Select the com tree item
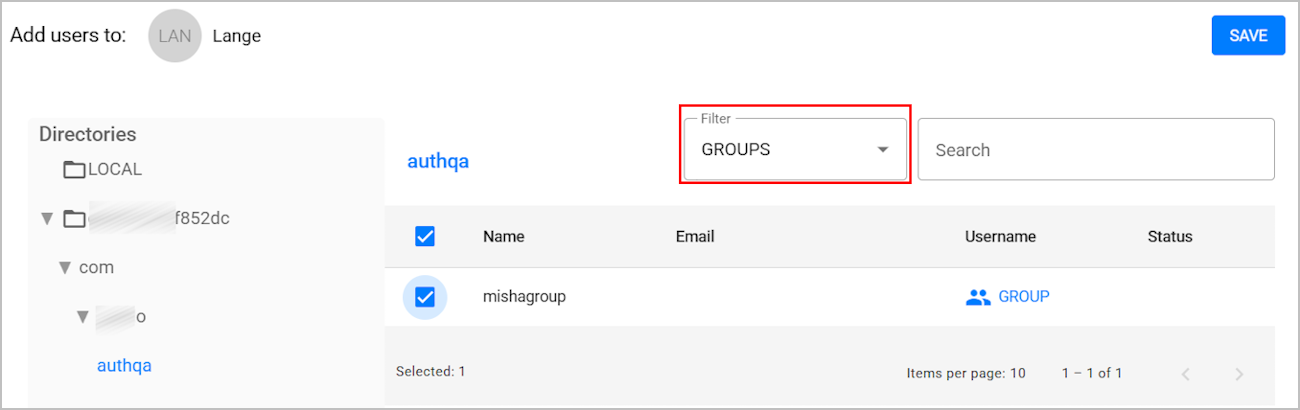Image resolution: width=1300 pixels, height=410 pixels. [96, 267]
